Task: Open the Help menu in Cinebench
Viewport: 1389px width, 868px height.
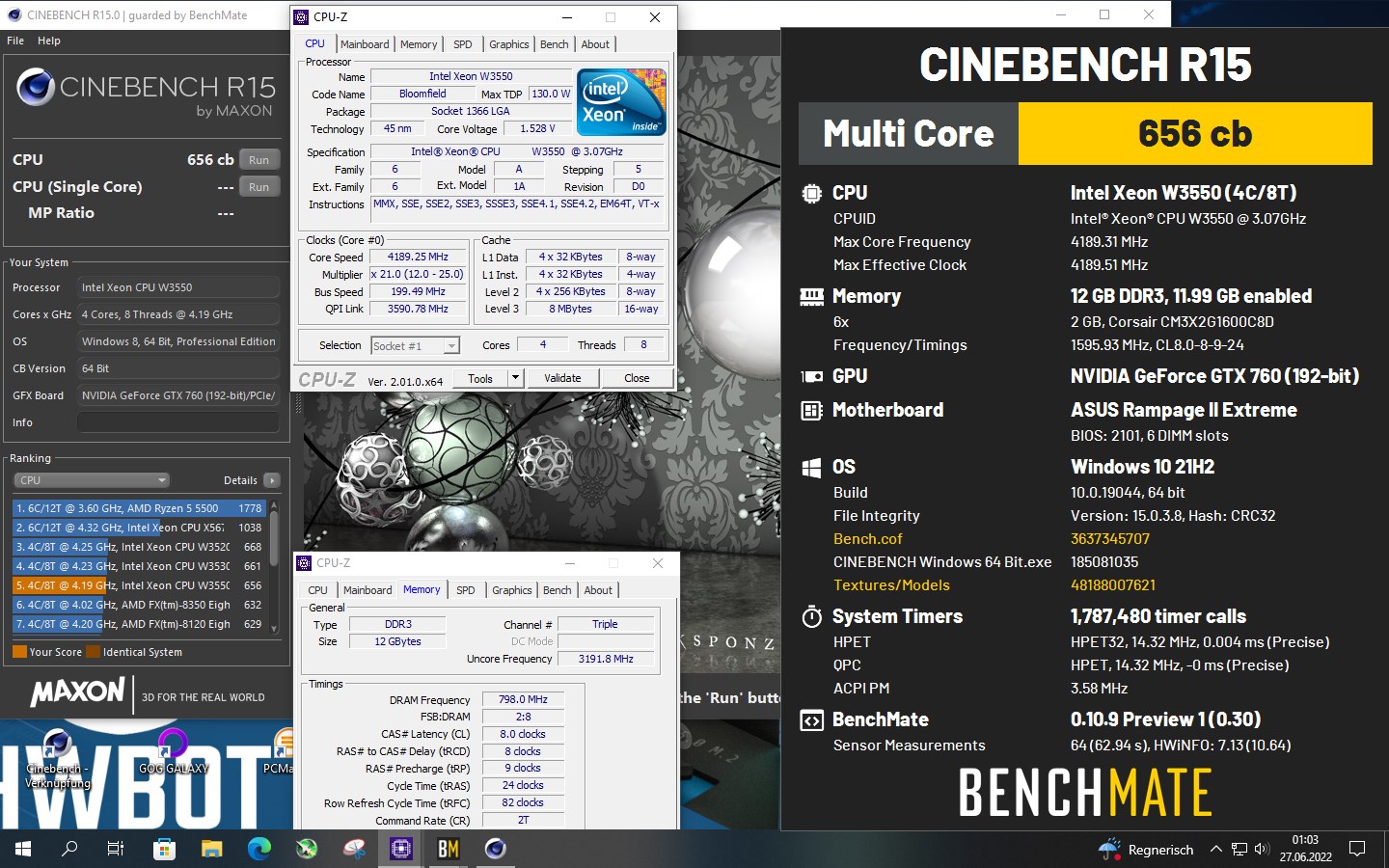Action: click(49, 41)
